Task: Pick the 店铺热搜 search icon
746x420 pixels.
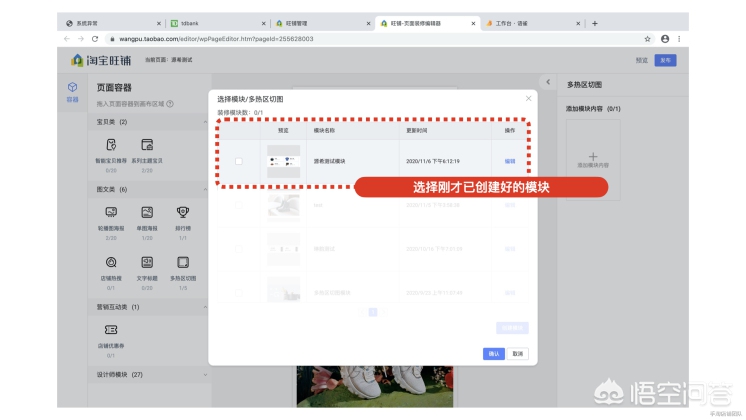Action: [111, 262]
